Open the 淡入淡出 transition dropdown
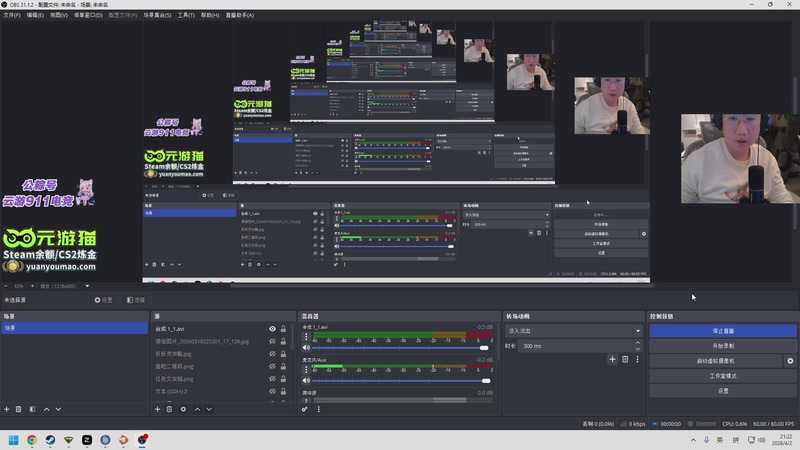 point(573,331)
